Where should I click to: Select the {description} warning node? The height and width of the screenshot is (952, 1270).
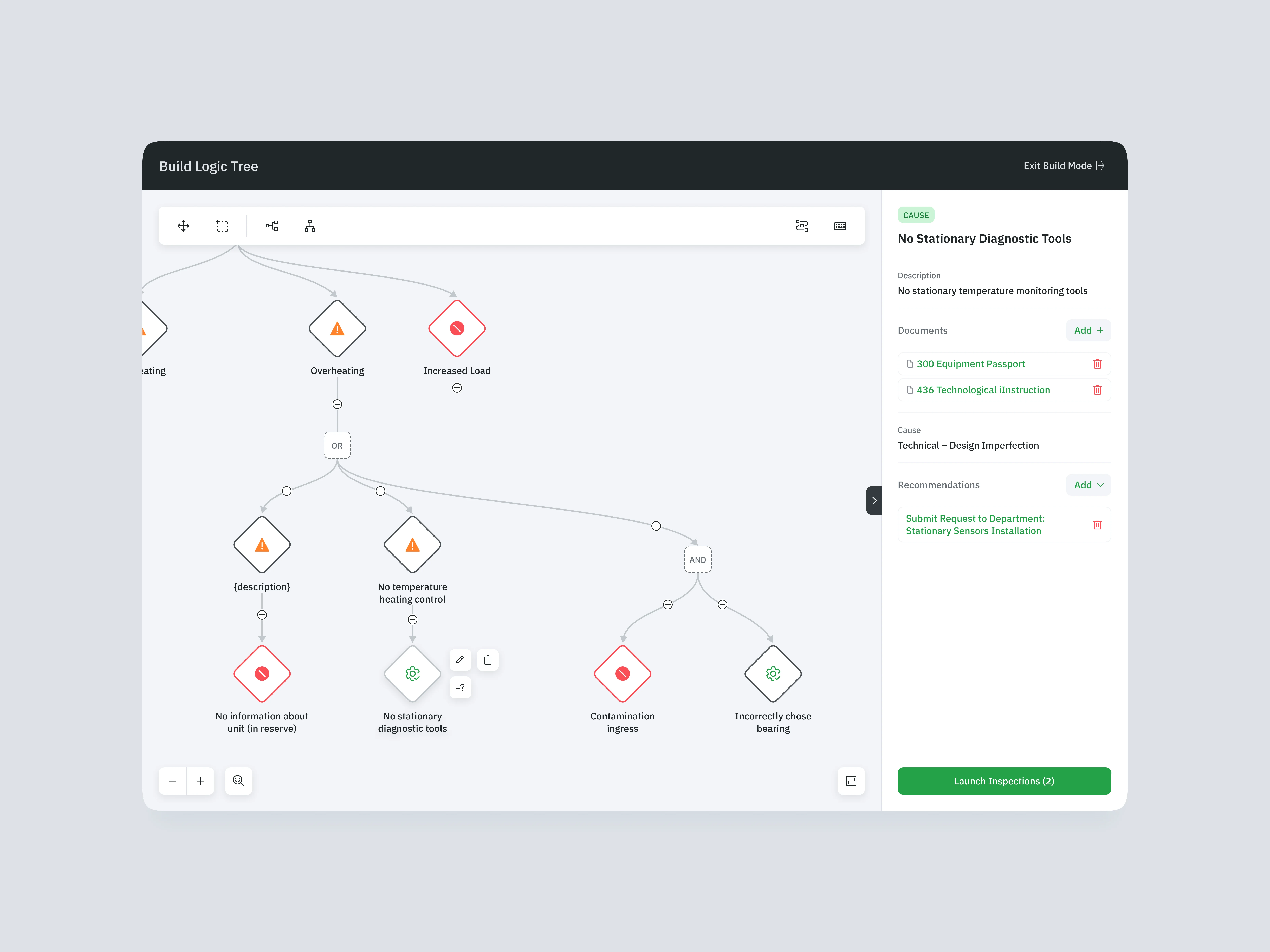[x=262, y=545]
